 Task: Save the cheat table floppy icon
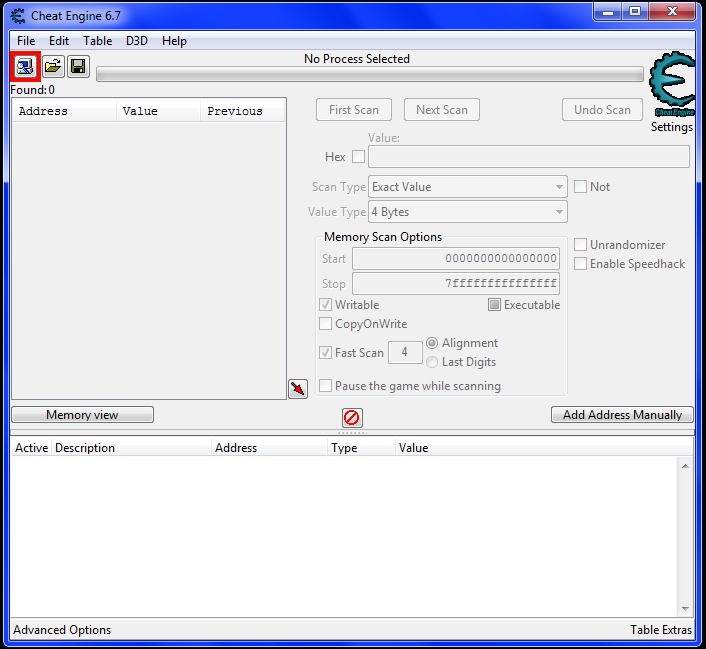[78, 67]
